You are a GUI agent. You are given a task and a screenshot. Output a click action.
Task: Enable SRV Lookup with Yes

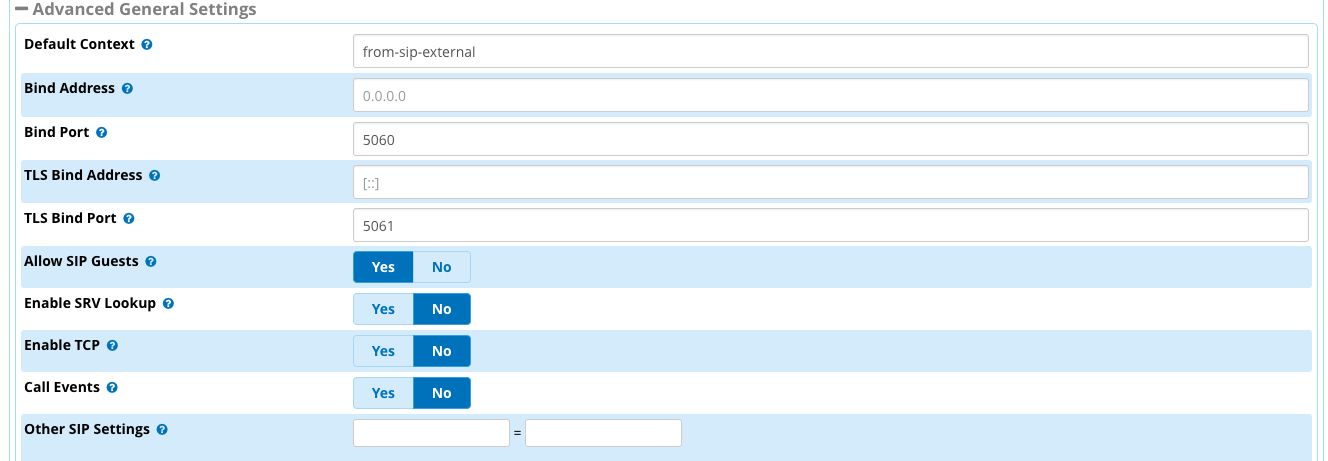(x=383, y=309)
